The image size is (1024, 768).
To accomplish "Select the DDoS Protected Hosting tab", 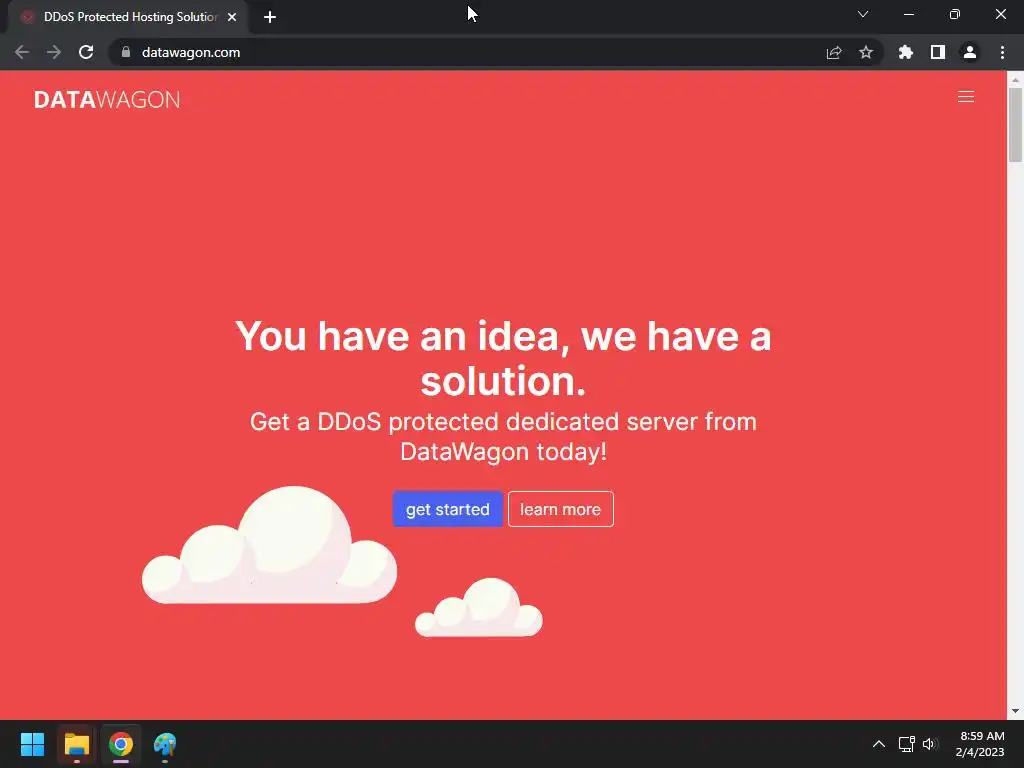I will 127,17.
